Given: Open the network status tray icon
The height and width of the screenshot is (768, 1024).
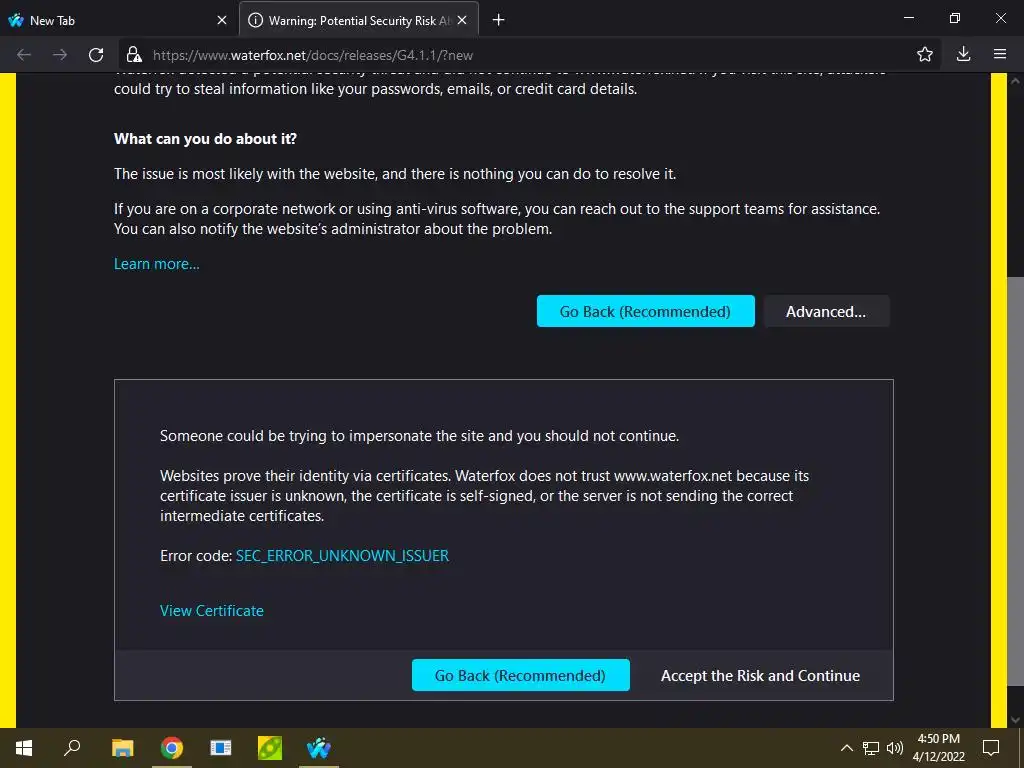Looking at the screenshot, I should click(x=871, y=748).
